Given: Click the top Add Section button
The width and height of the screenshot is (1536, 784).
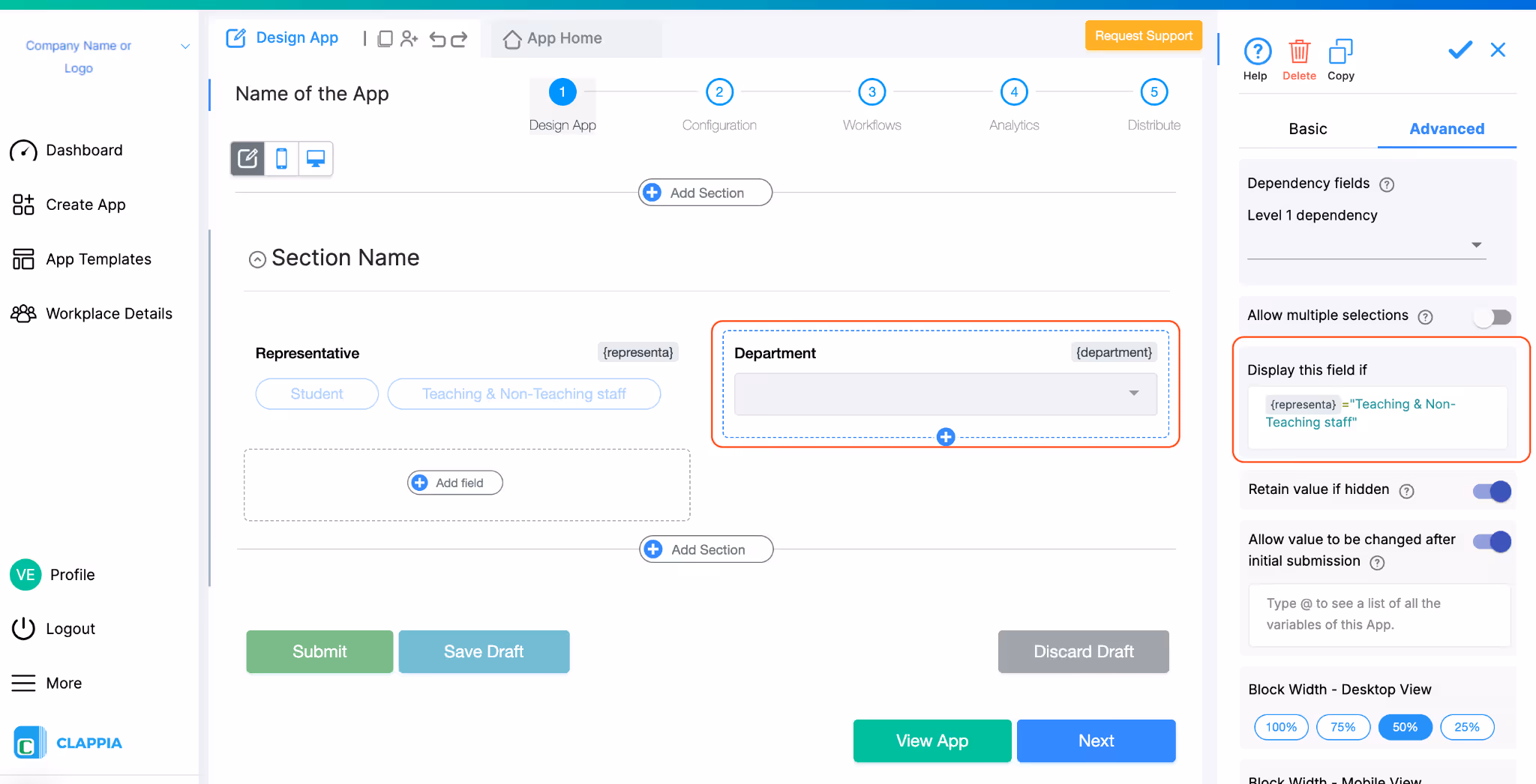Looking at the screenshot, I should pyautogui.click(x=705, y=193).
